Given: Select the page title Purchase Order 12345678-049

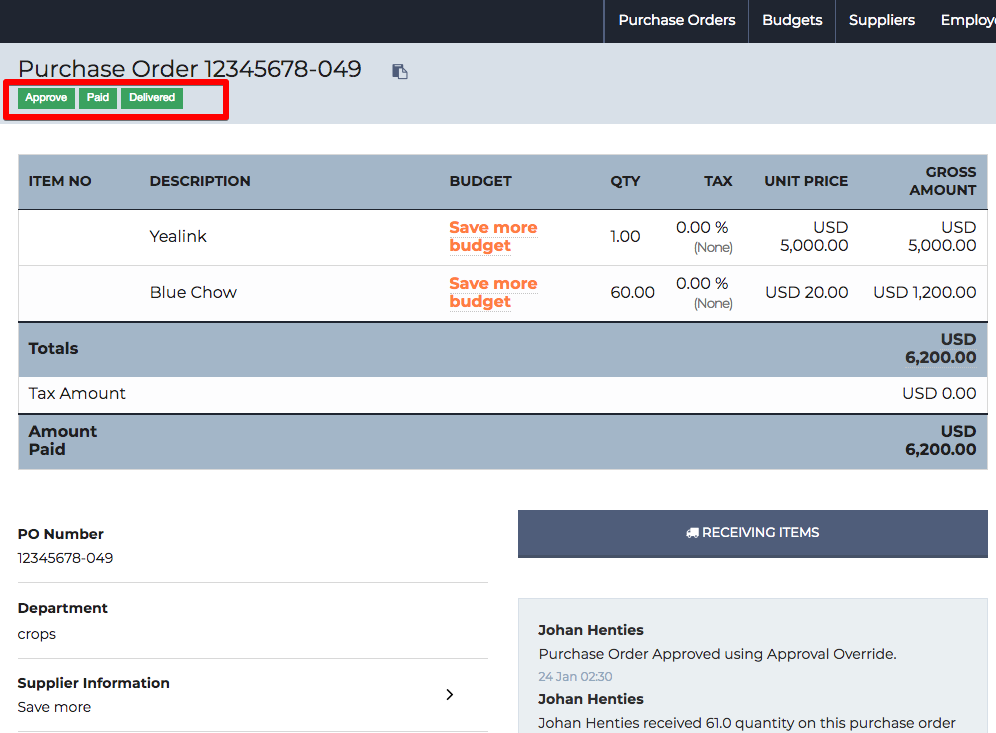Looking at the screenshot, I should pyautogui.click(x=189, y=69).
